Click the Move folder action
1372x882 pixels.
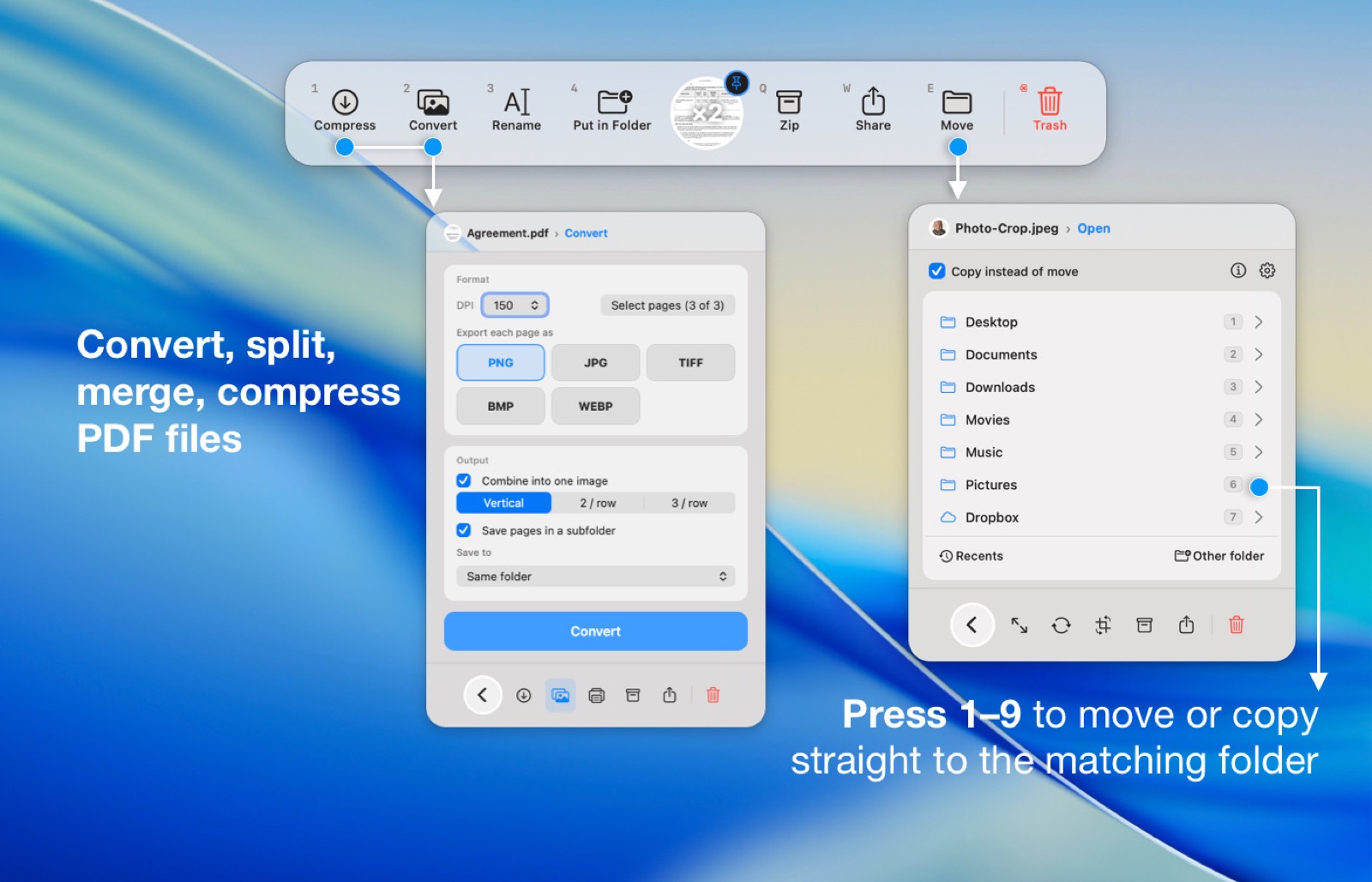click(957, 111)
